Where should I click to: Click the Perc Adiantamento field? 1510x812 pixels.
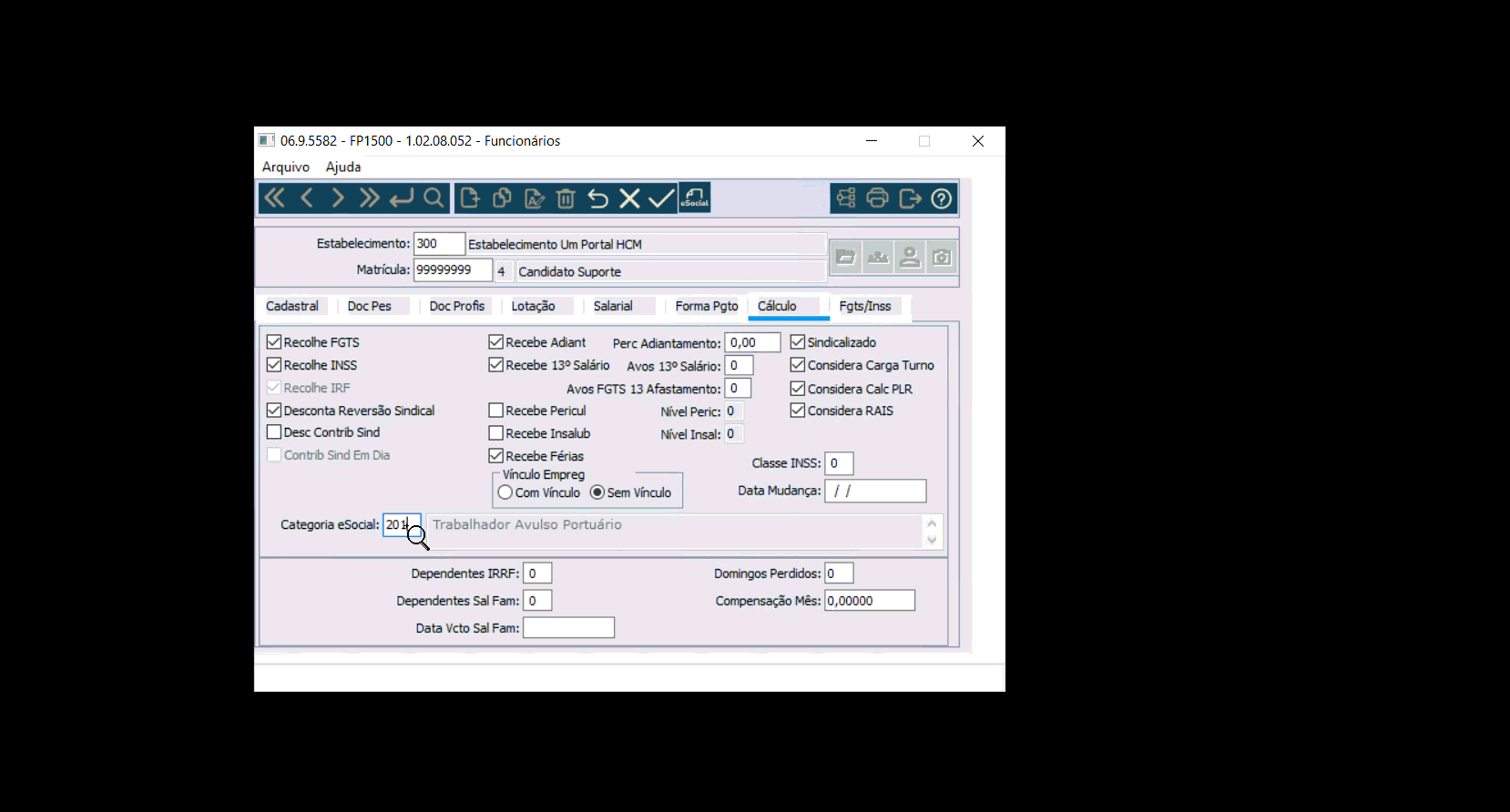752,342
